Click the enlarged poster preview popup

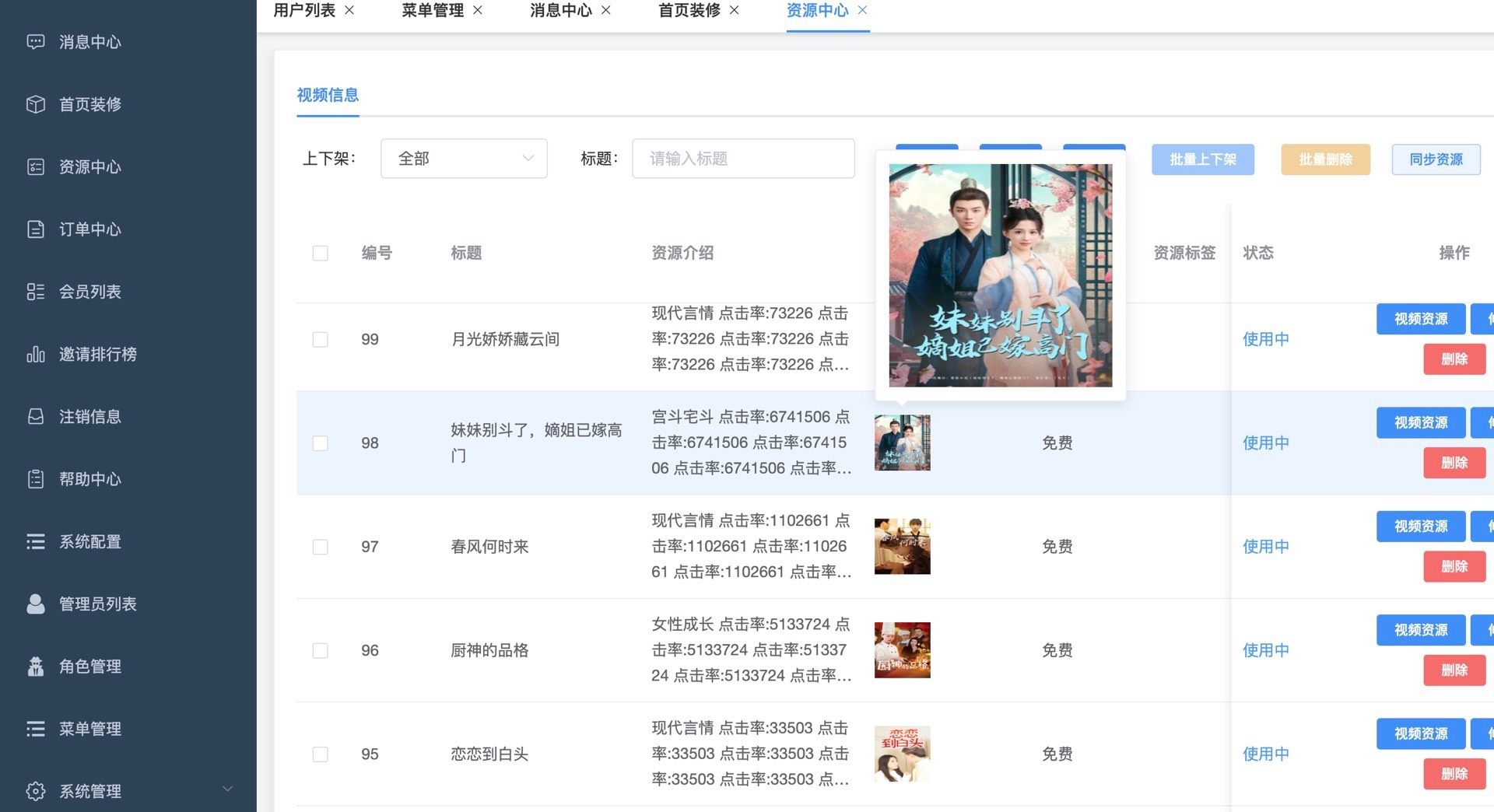pos(1001,275)
